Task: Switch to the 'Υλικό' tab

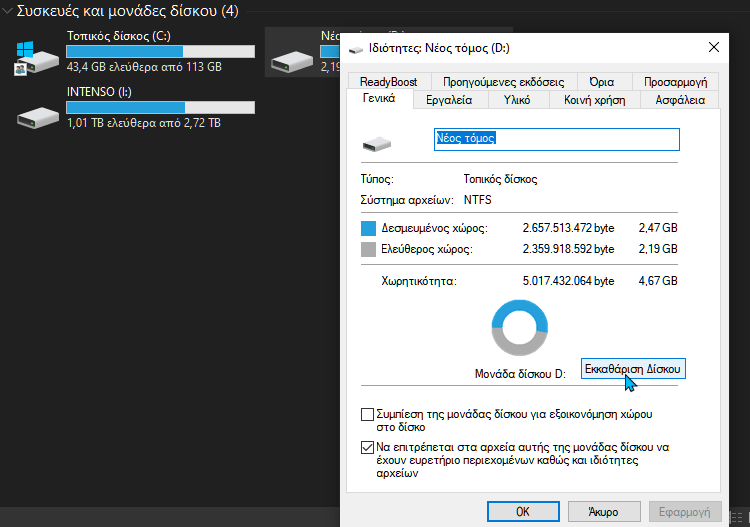Action: (x=517, y=100)
